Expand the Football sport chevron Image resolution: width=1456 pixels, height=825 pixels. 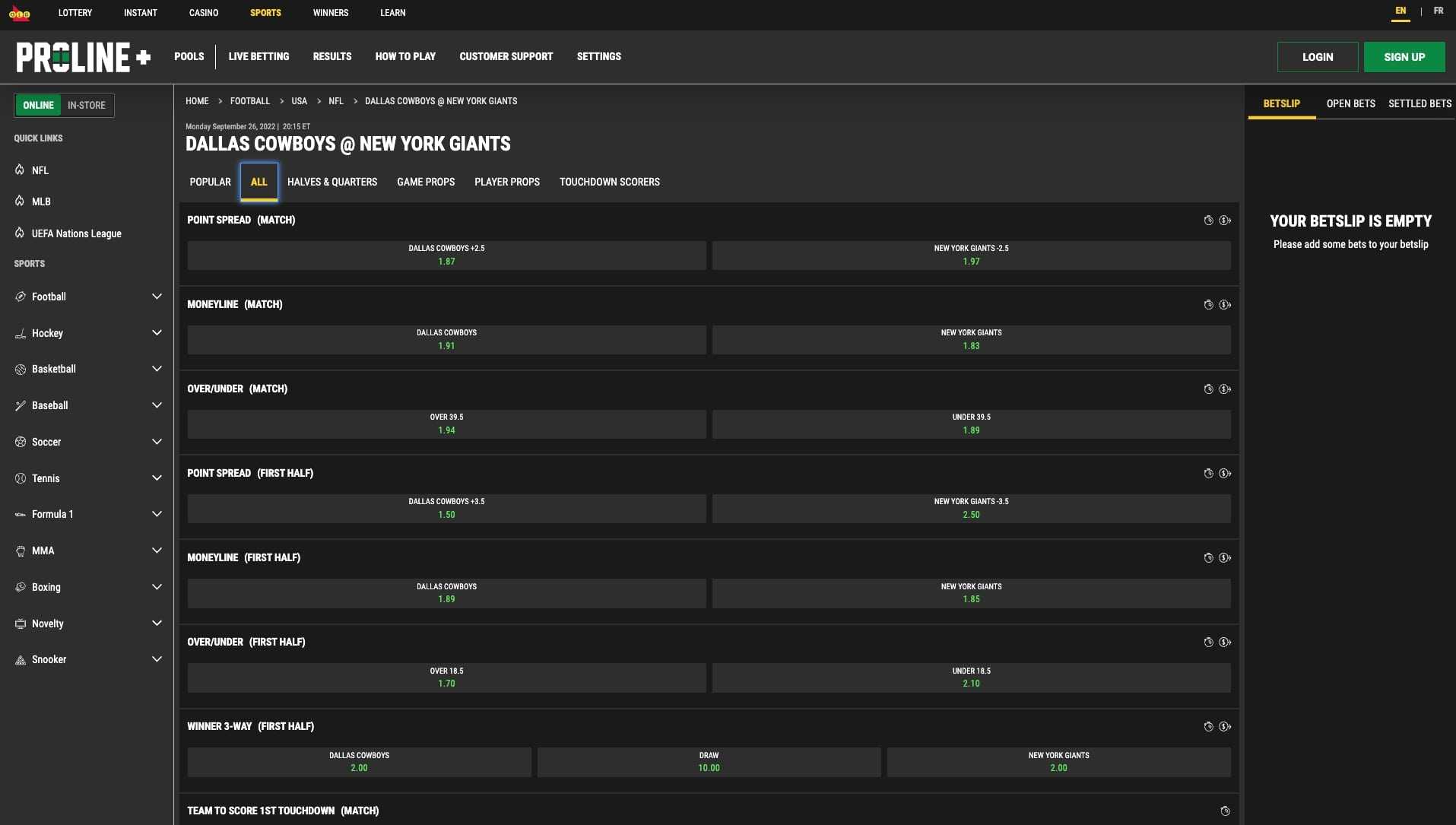[157, 297]
